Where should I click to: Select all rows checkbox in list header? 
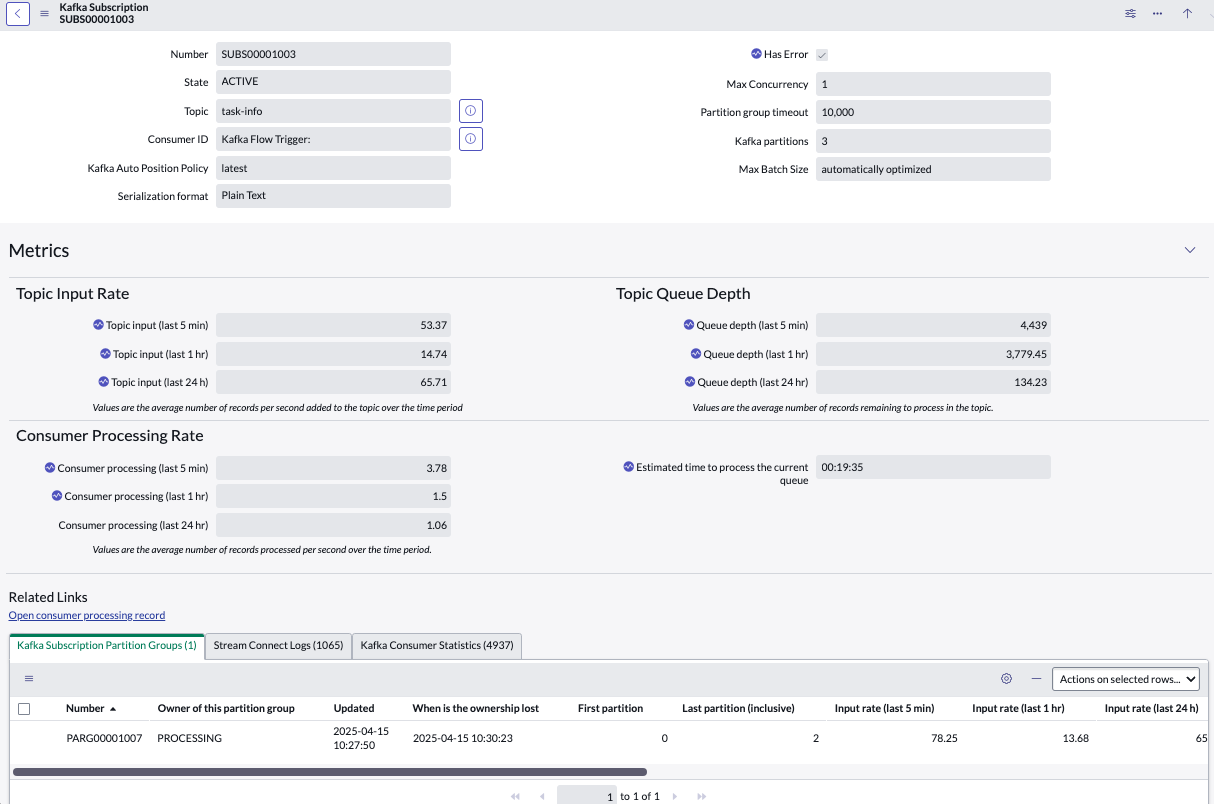coord(24,709)
